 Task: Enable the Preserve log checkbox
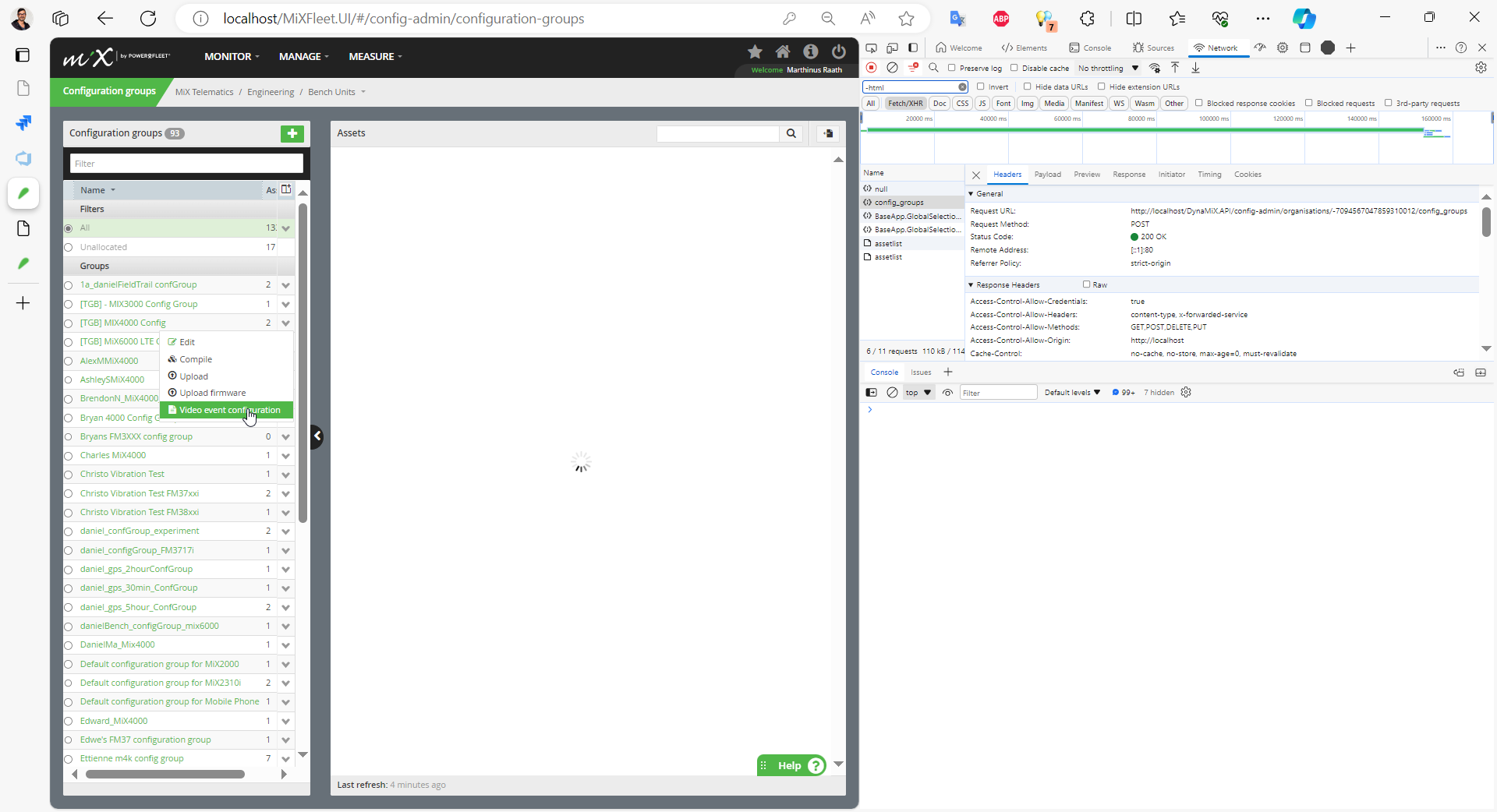coord(952,69)
